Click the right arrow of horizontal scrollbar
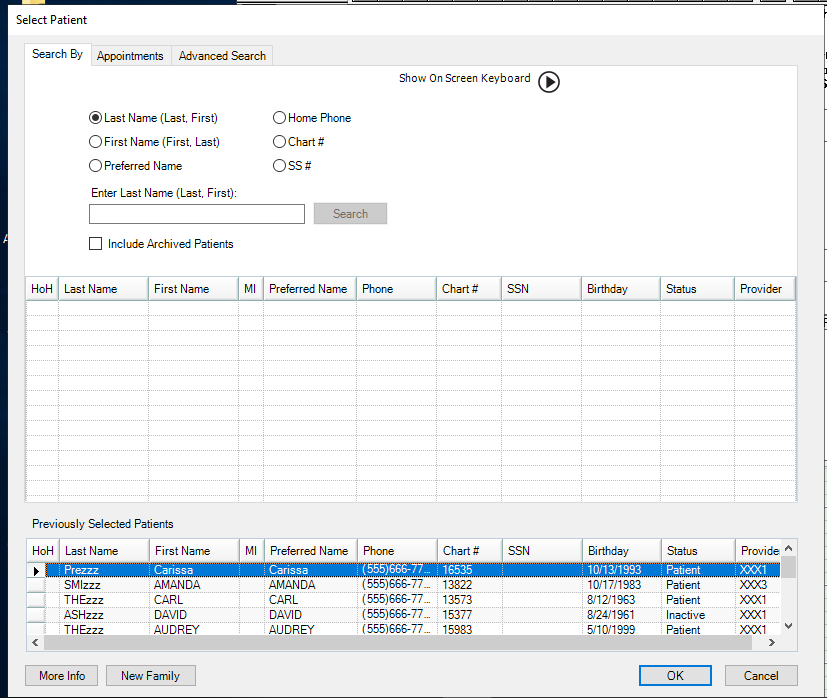The height and width of the screenshot is (698, 827). pos(772,643)
